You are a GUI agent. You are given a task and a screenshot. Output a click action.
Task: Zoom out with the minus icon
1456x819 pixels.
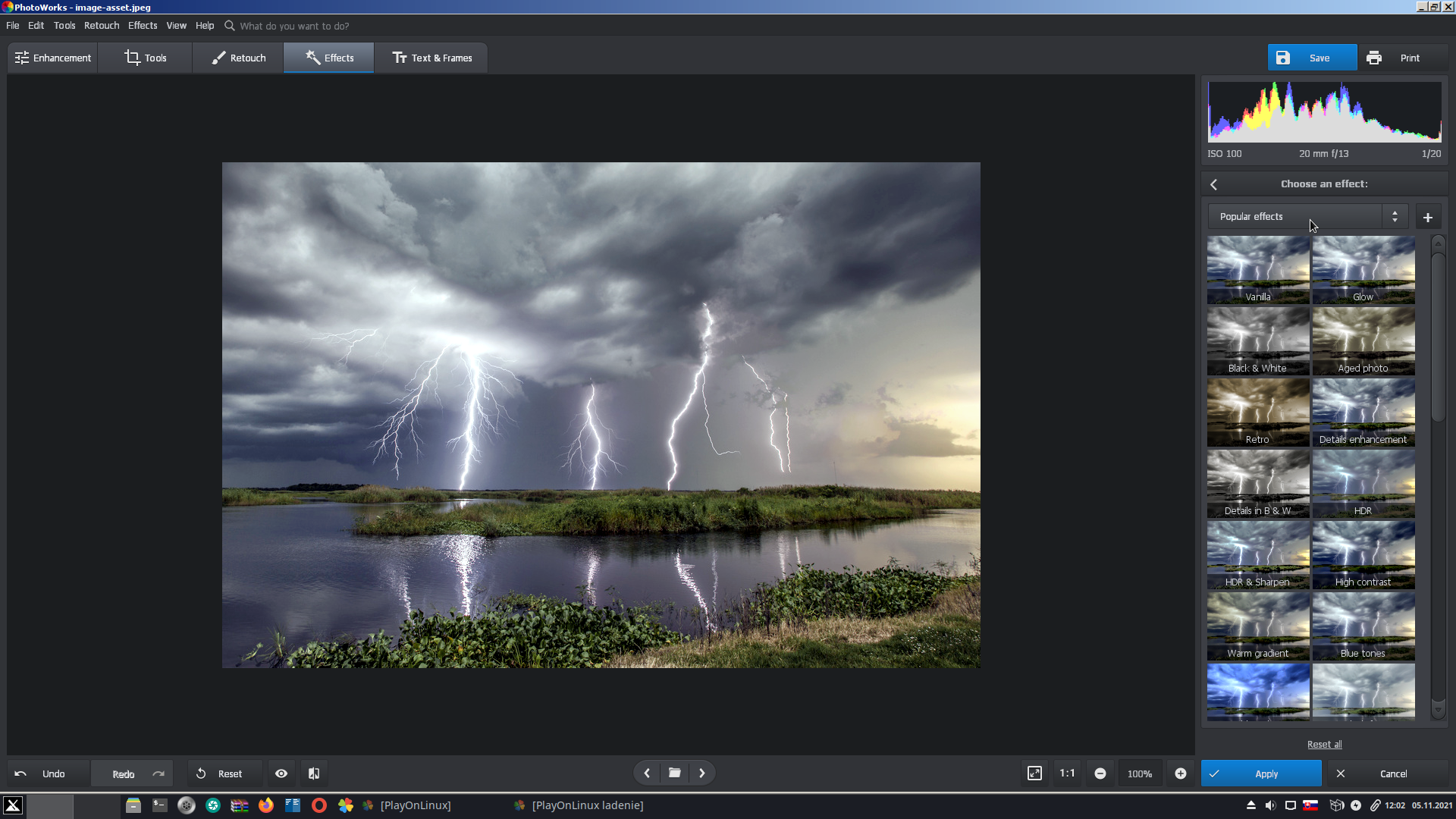click(1100, 773)
